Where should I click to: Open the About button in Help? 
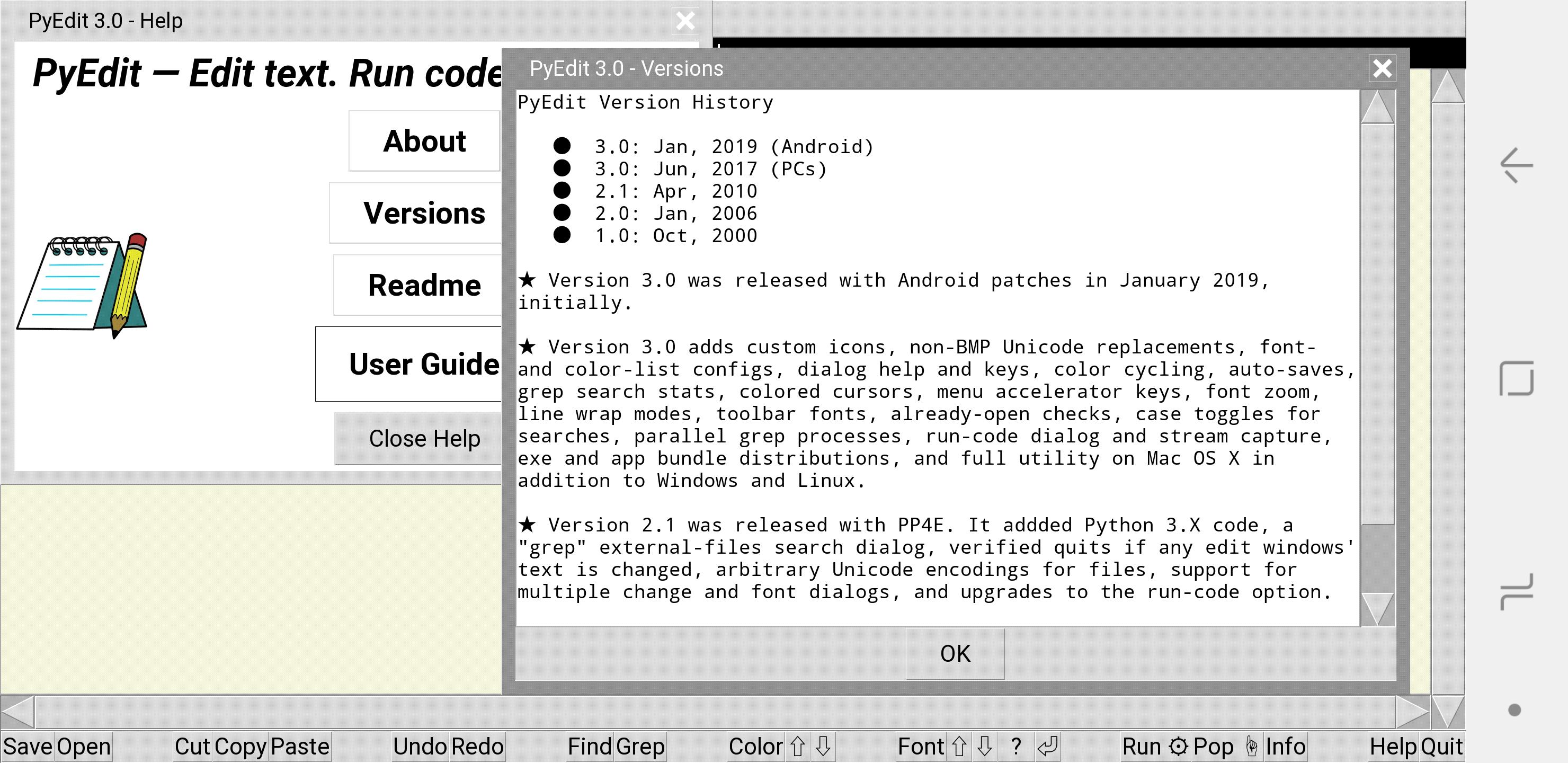[x=424, y=141]
